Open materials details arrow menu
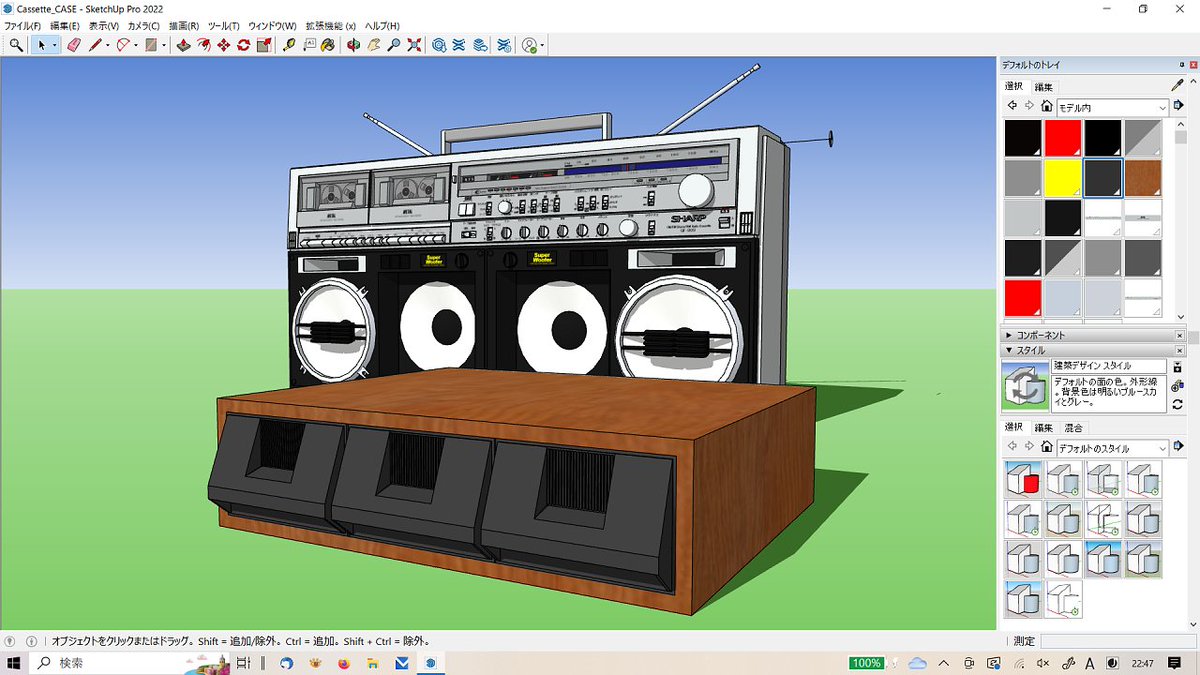The image size is (1200, 675). (x=1178, y=106)
